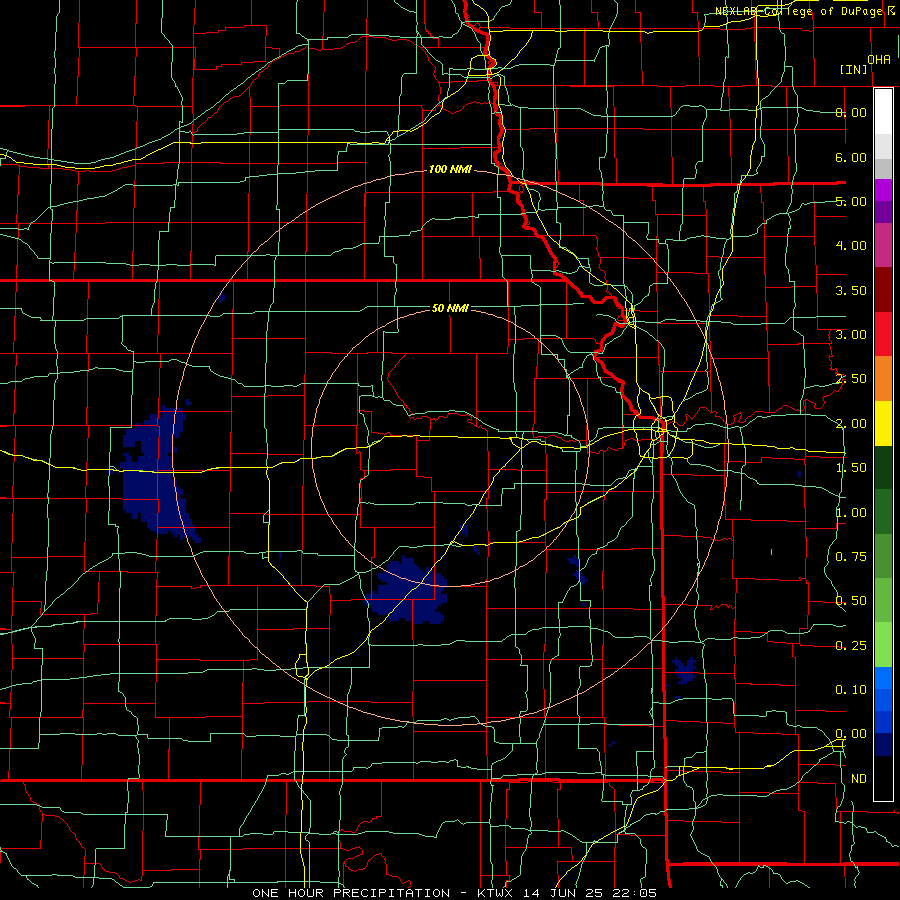Image resolution: width=900 pixels, height=900 pixels.
Task: Click the '50 NMI' range ring label
Action: pos(450,308)
